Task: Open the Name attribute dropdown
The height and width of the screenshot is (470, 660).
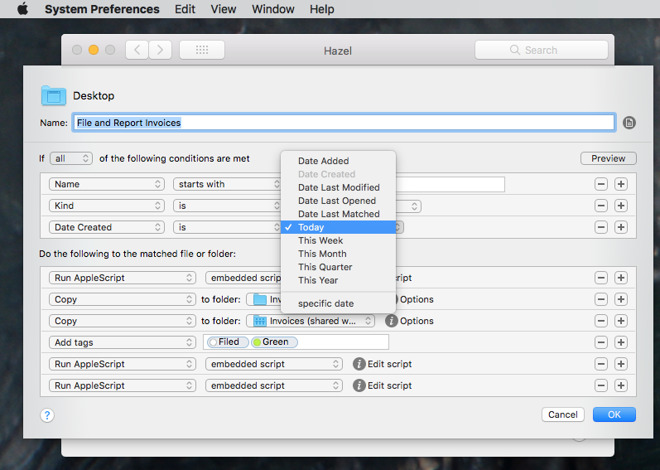Action: point(106,184)
